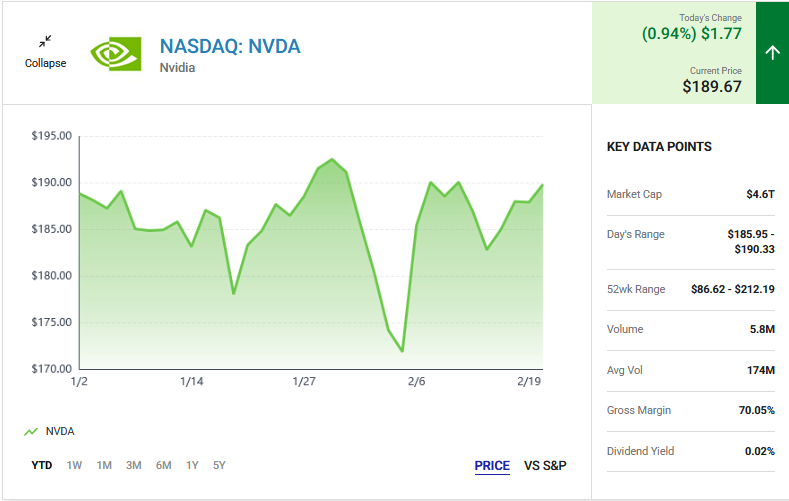Select the 1Y time range

192,465
